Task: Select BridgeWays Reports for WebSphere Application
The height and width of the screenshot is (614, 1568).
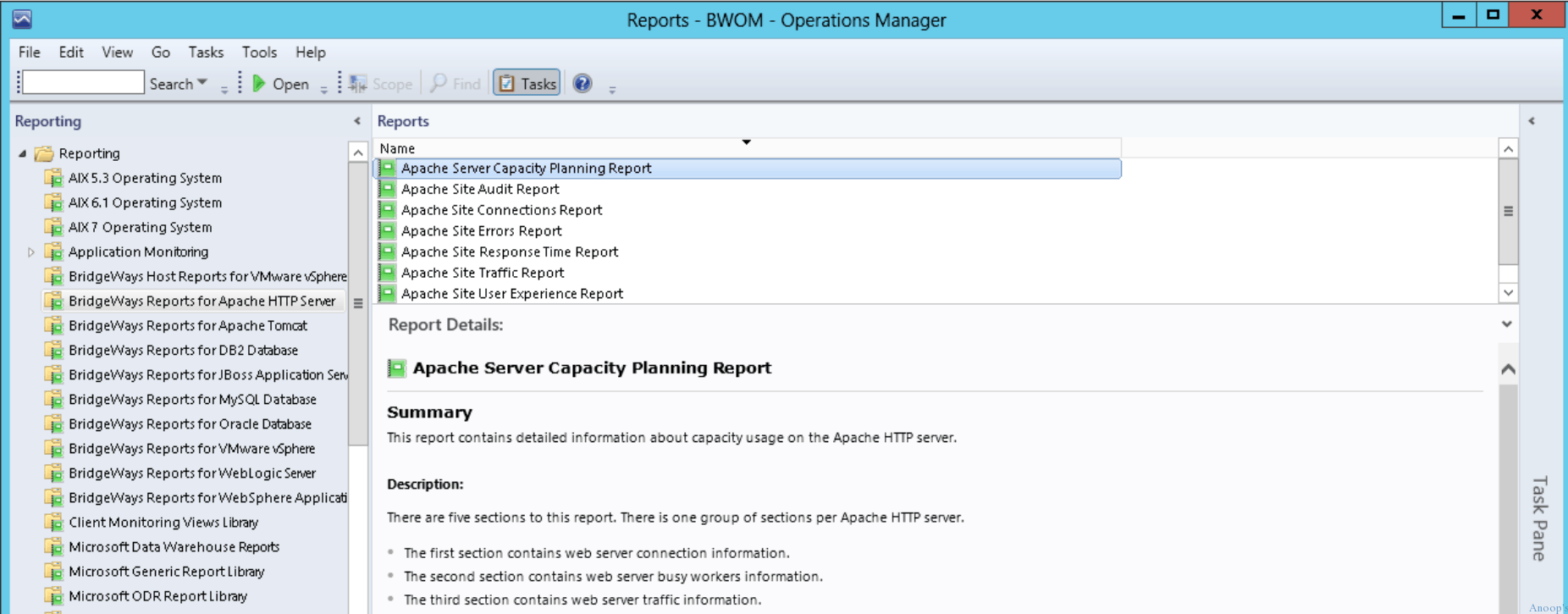Action: coord(208,498)
